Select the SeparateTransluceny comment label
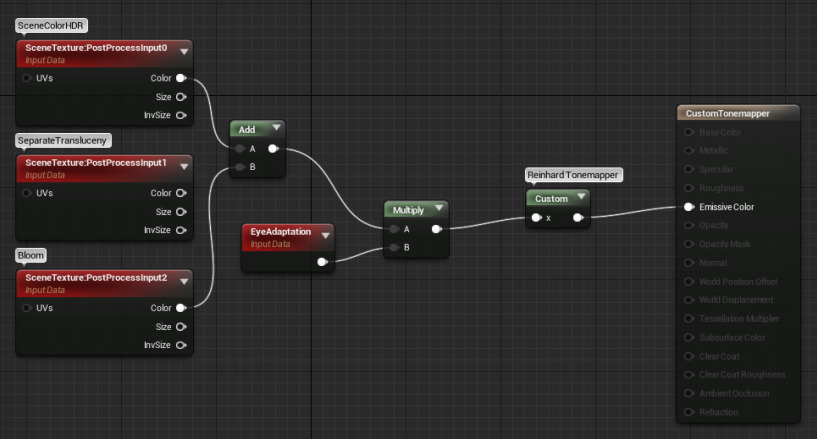The width and height of the screenshot is (818, 440). pos(62,140)
